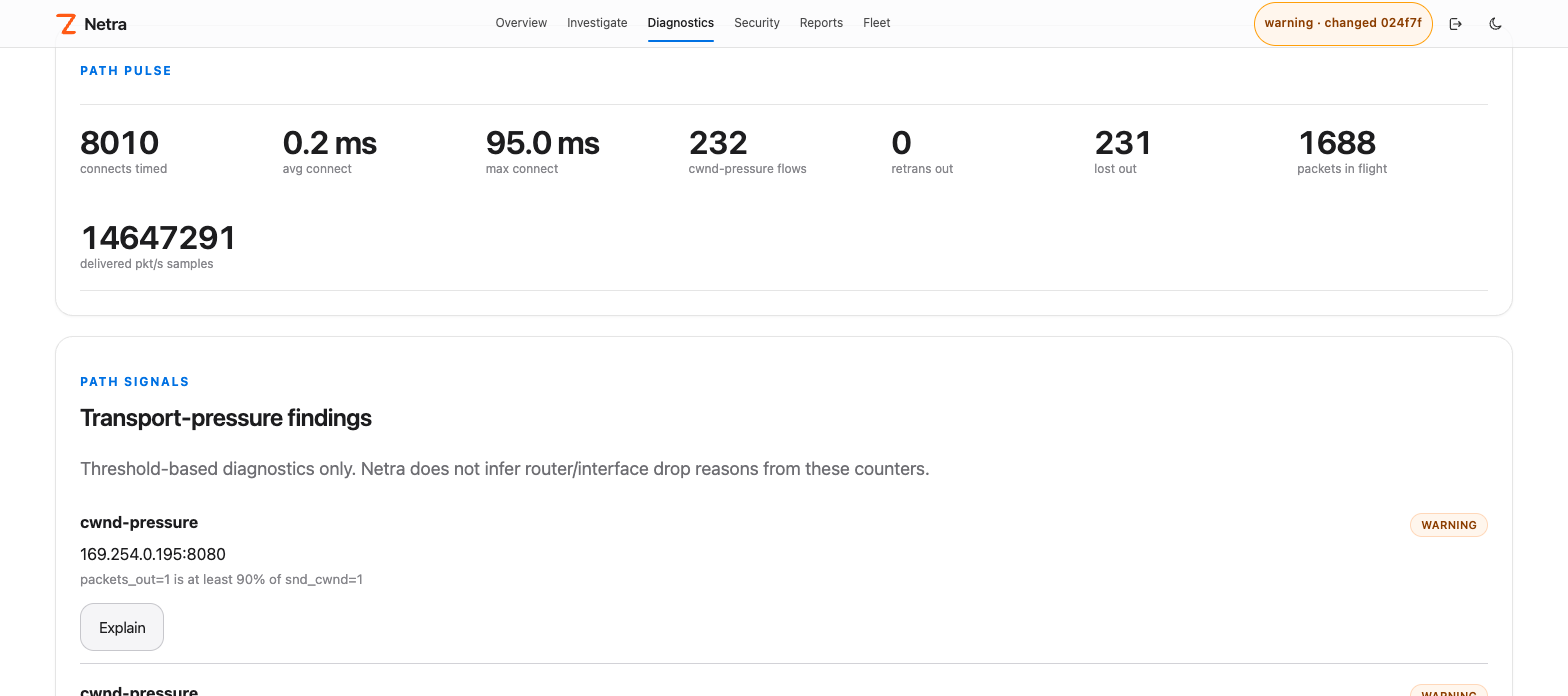Viewport: 1568px width, 696px height.
Task: Go to the Security tab
Action: click(x=757, y=23)
